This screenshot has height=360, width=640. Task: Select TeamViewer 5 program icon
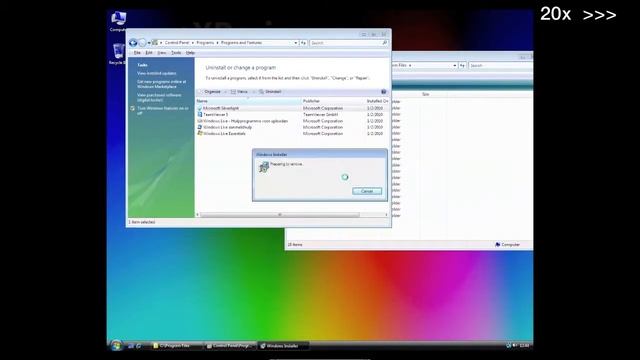(200, 115)
